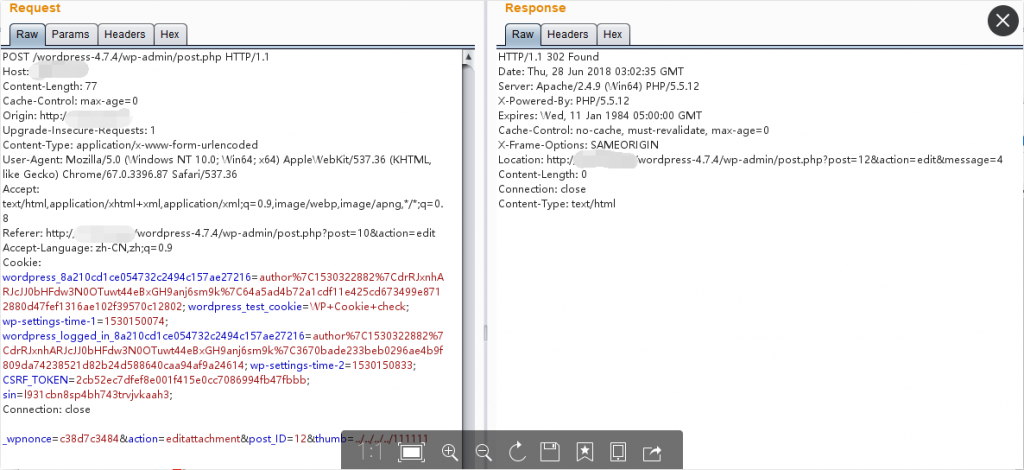Save the image with floppy icon

click(551, 452)
